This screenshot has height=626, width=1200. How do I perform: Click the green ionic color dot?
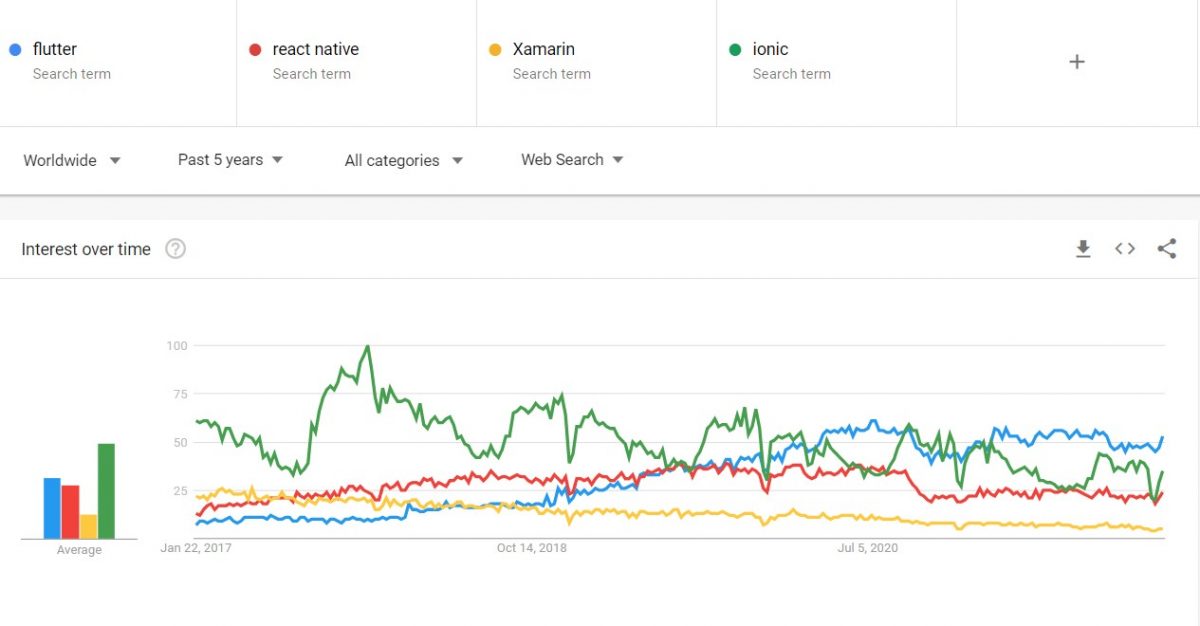point(736,48)
